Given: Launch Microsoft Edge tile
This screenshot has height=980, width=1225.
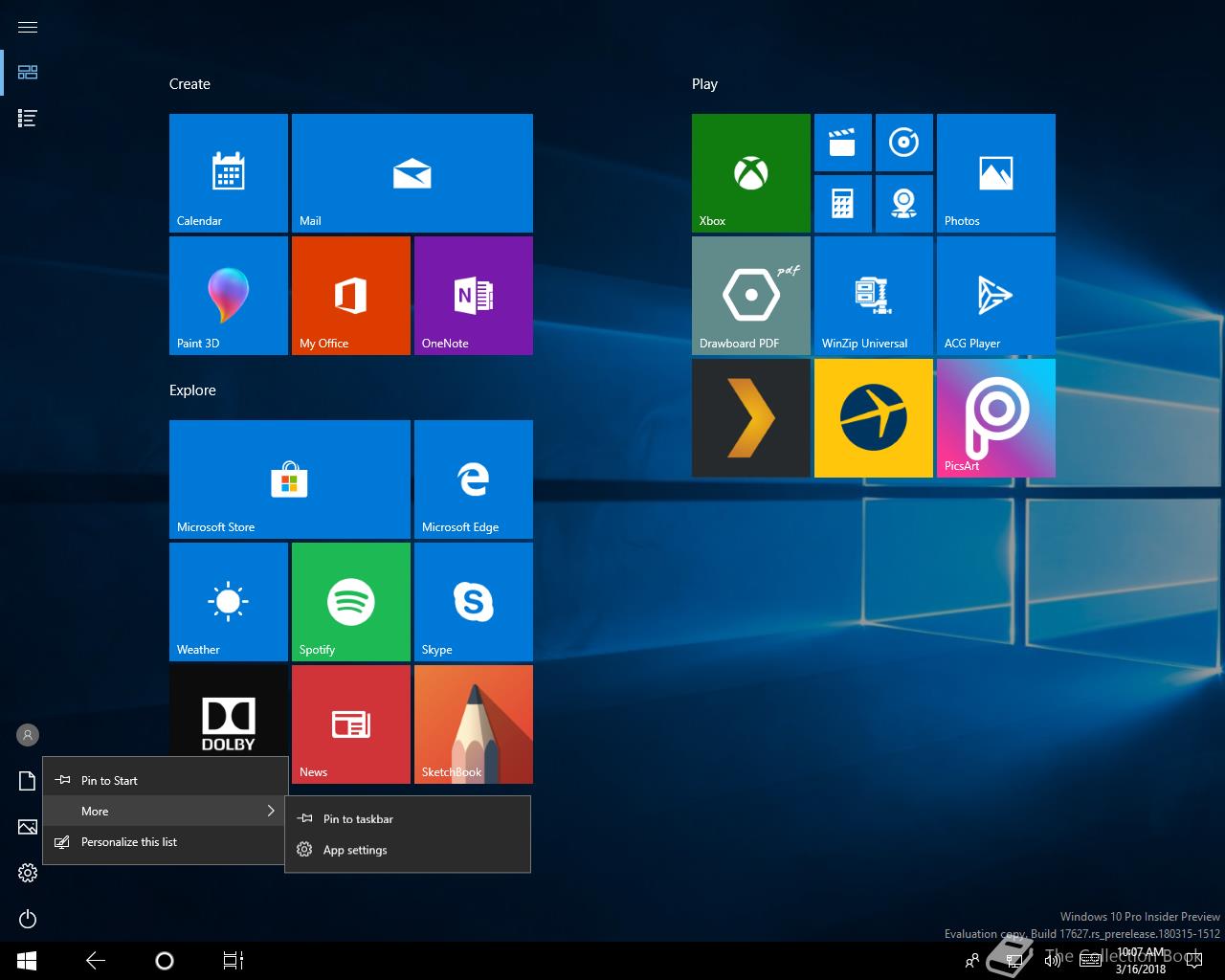Looking at the screenshot, I should [x=474, y=479].
